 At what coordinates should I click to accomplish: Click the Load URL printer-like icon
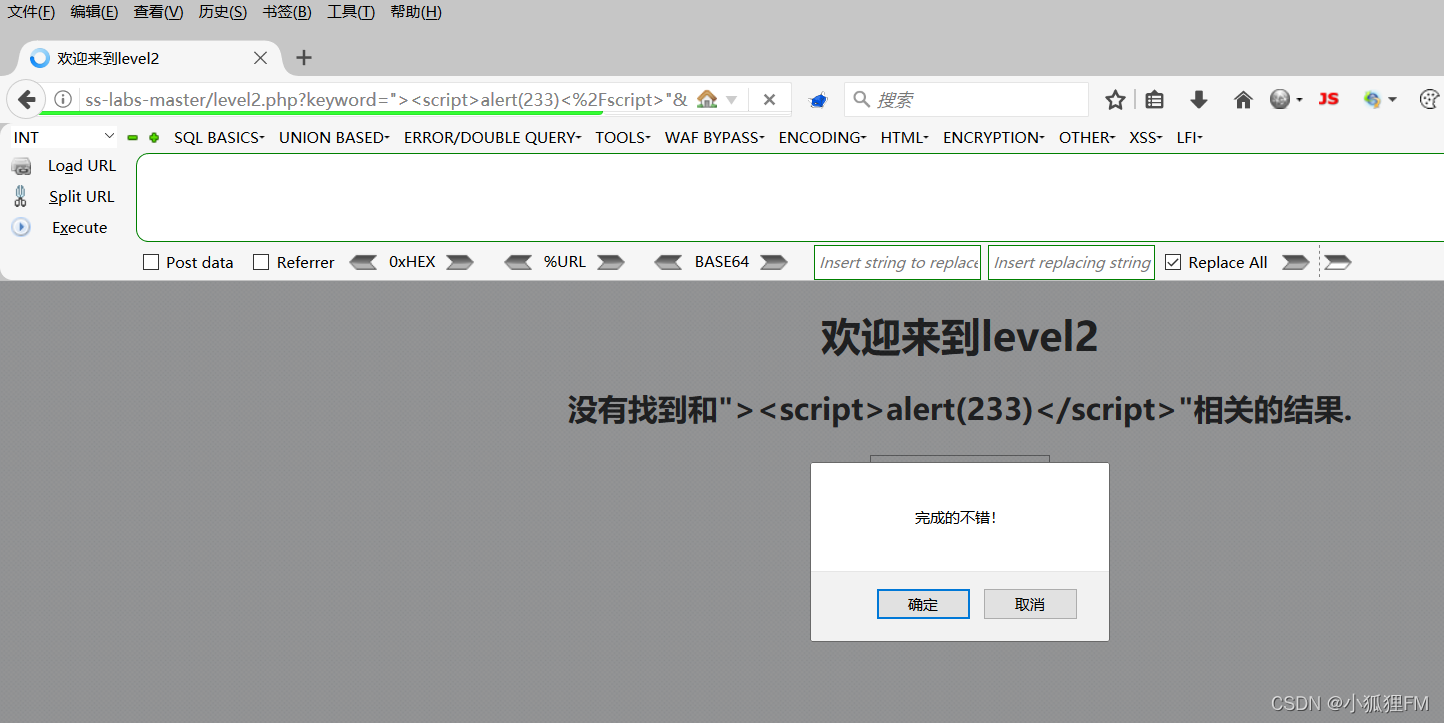(21, 167)
